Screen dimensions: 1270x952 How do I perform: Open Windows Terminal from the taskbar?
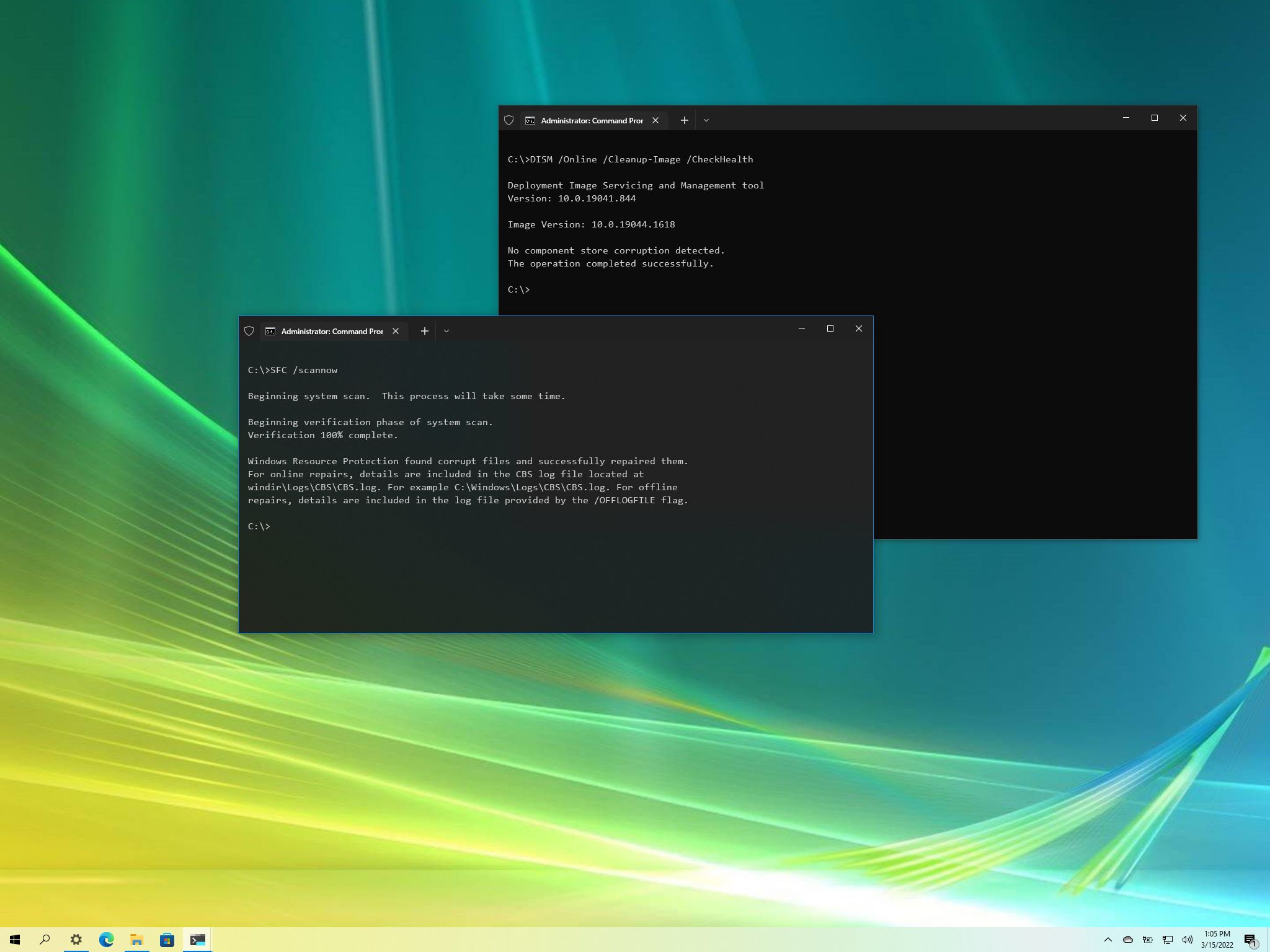click(x=198, y=940)
